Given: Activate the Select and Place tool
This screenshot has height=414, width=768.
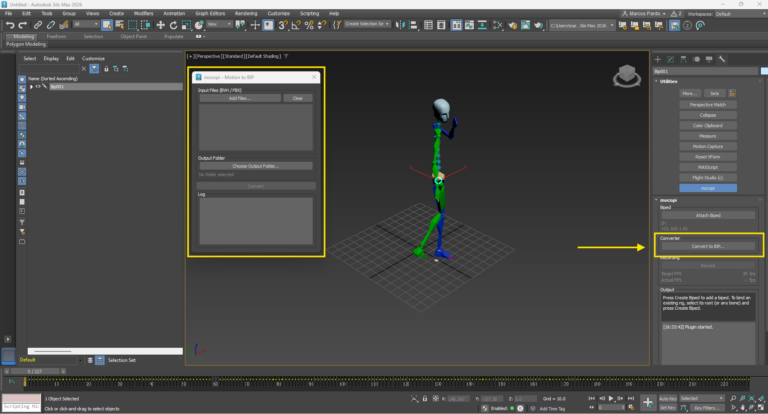Looking at the screenshot, I should coord(199,25).
